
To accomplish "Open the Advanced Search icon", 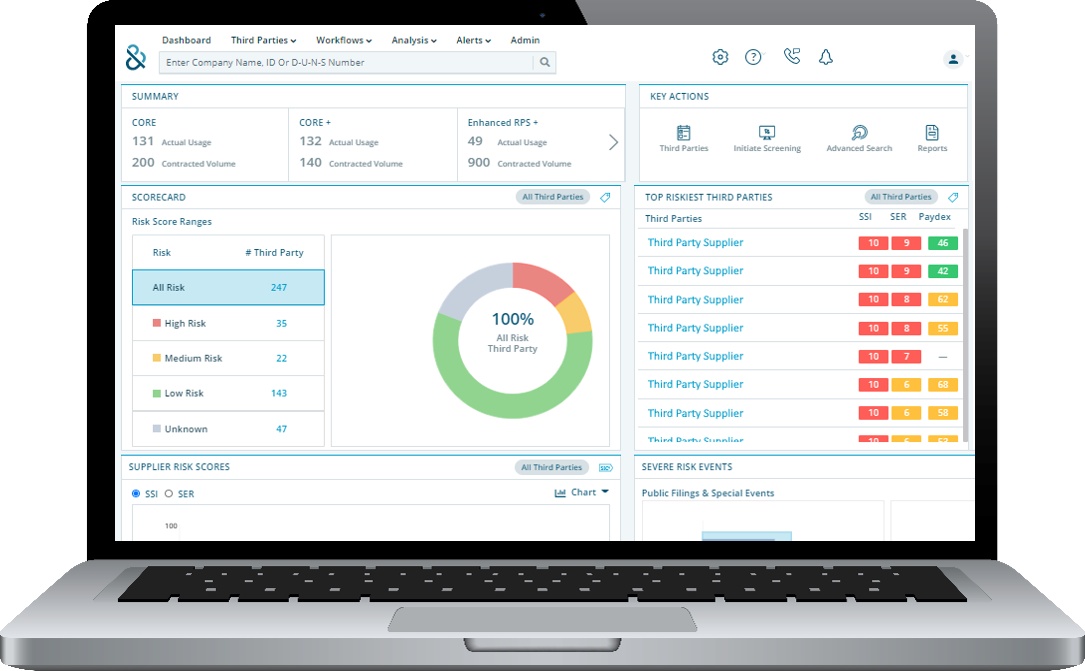I will [x=859, y=133].
